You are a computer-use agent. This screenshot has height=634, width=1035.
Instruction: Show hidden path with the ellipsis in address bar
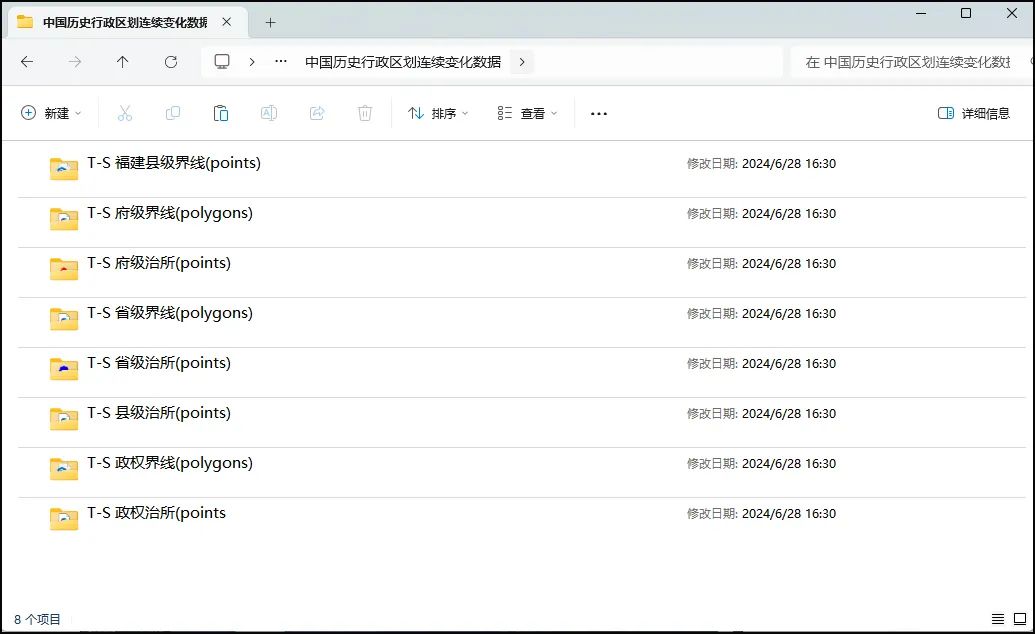tap(281, 61)
